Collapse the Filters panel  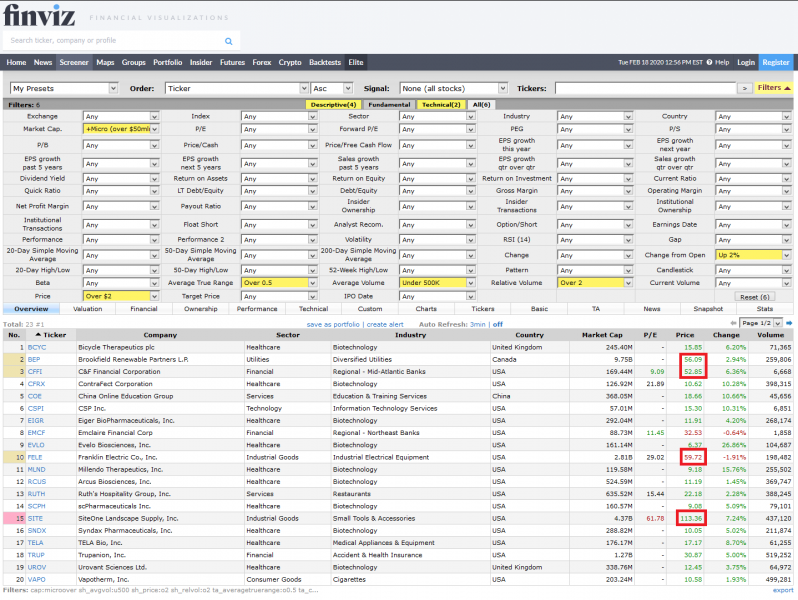[774, 88]
